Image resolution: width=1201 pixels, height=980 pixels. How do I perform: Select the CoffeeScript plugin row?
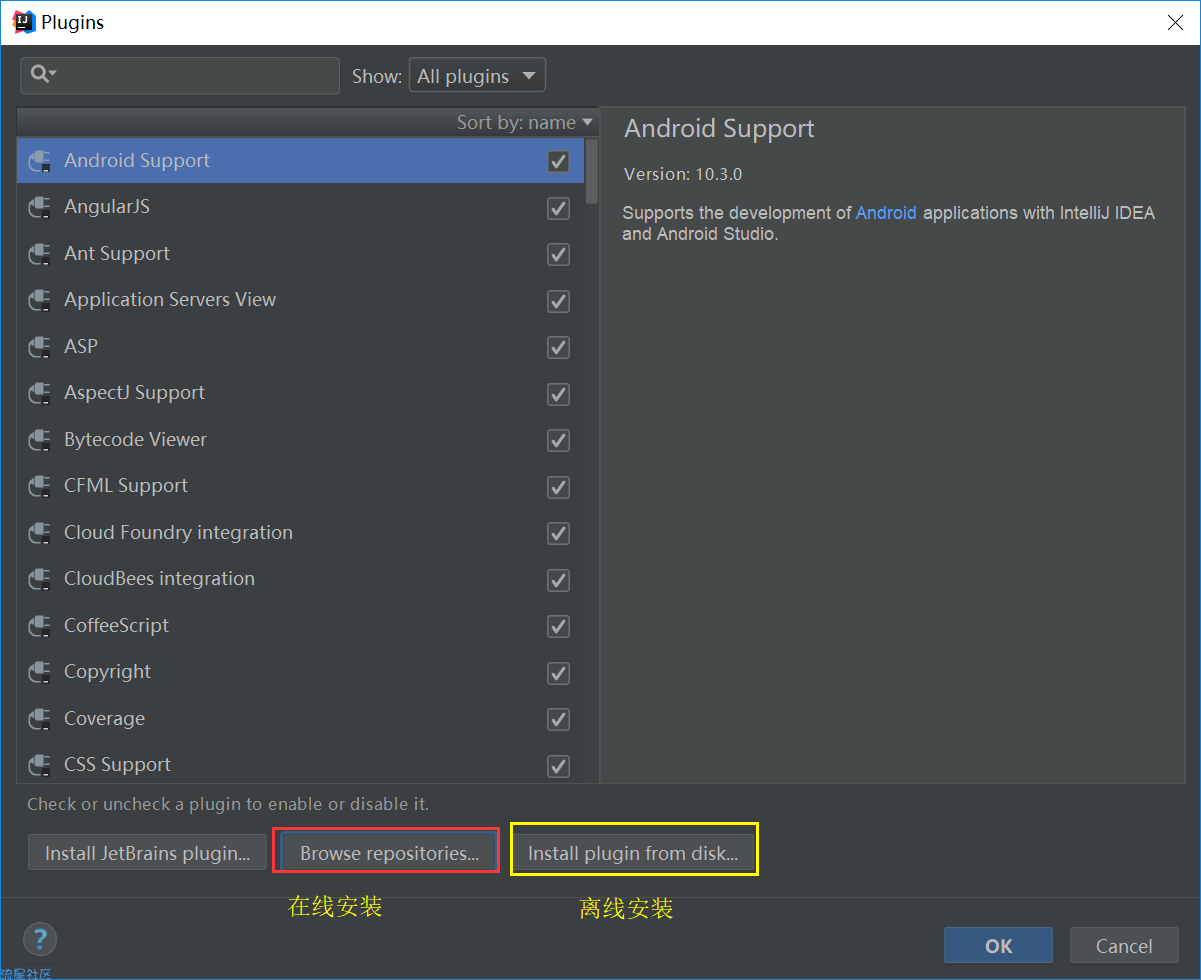pyautogui.click(x=300, y=626)
